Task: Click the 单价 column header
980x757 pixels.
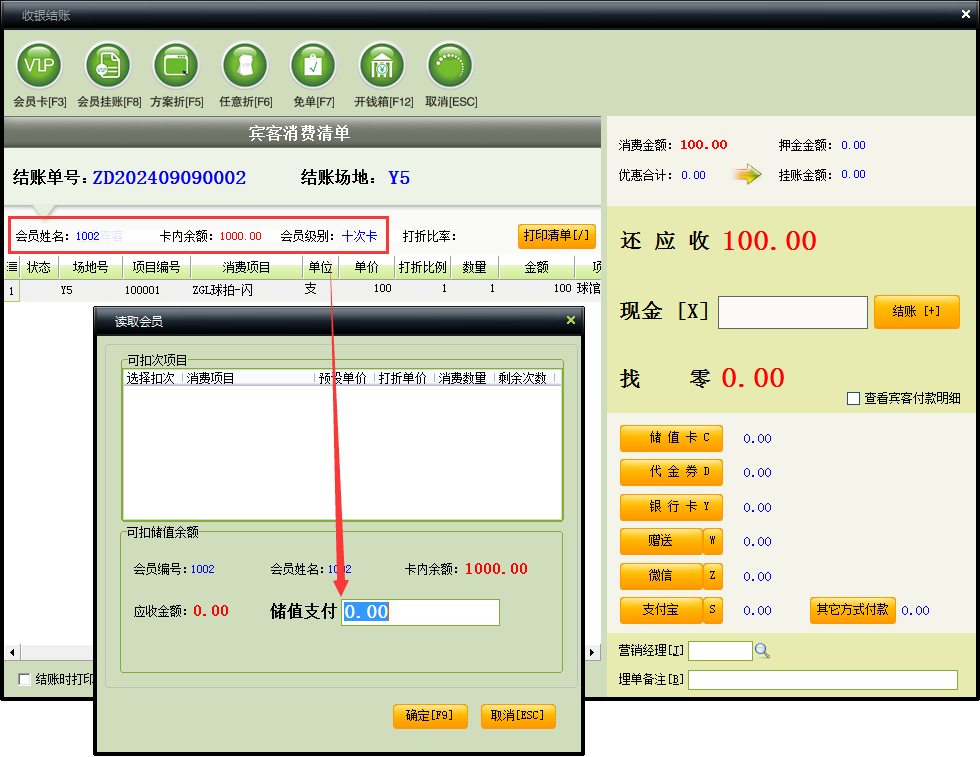Action: point(366,268)
